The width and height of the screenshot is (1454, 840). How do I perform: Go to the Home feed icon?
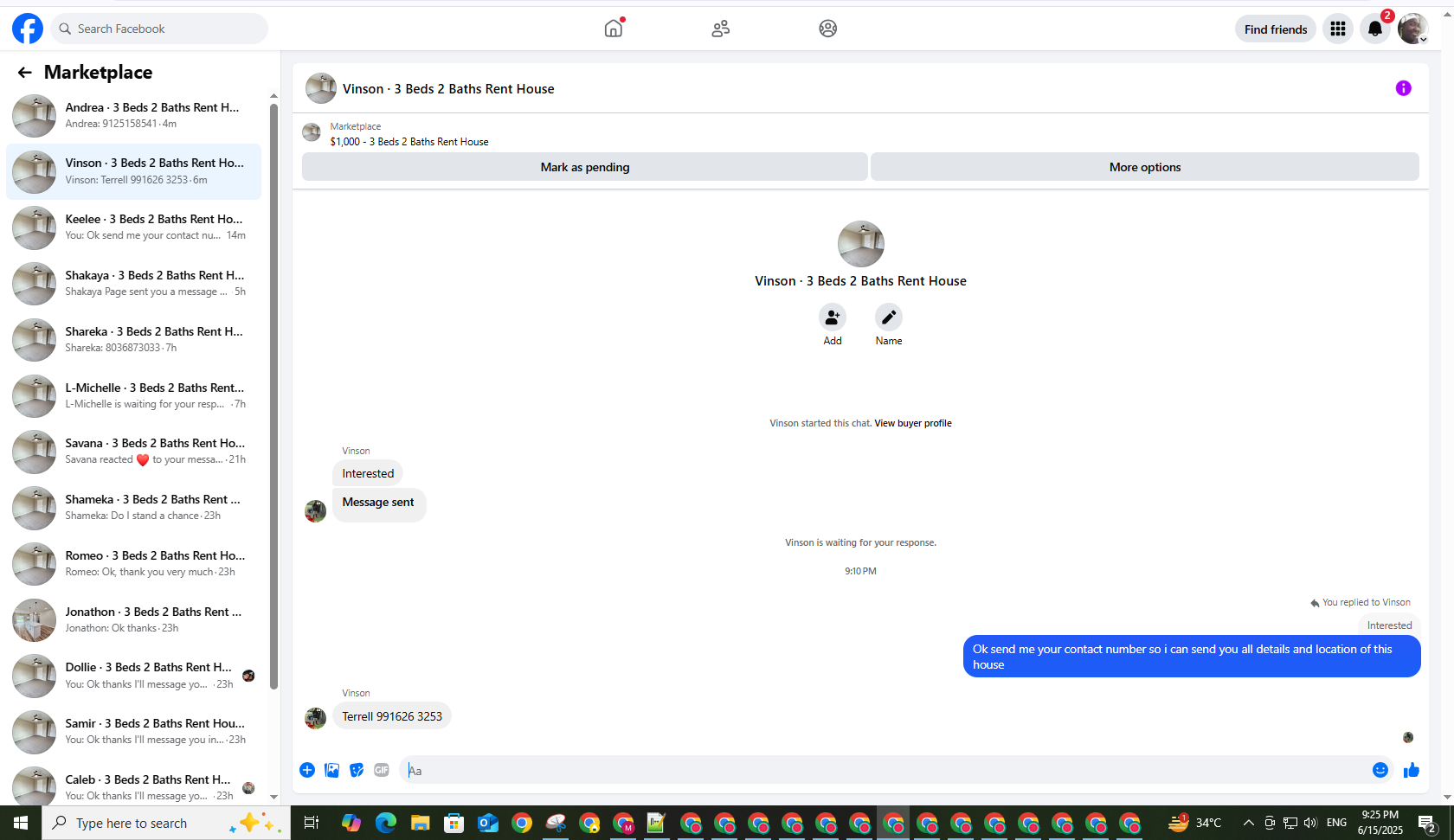click(614, 29)
